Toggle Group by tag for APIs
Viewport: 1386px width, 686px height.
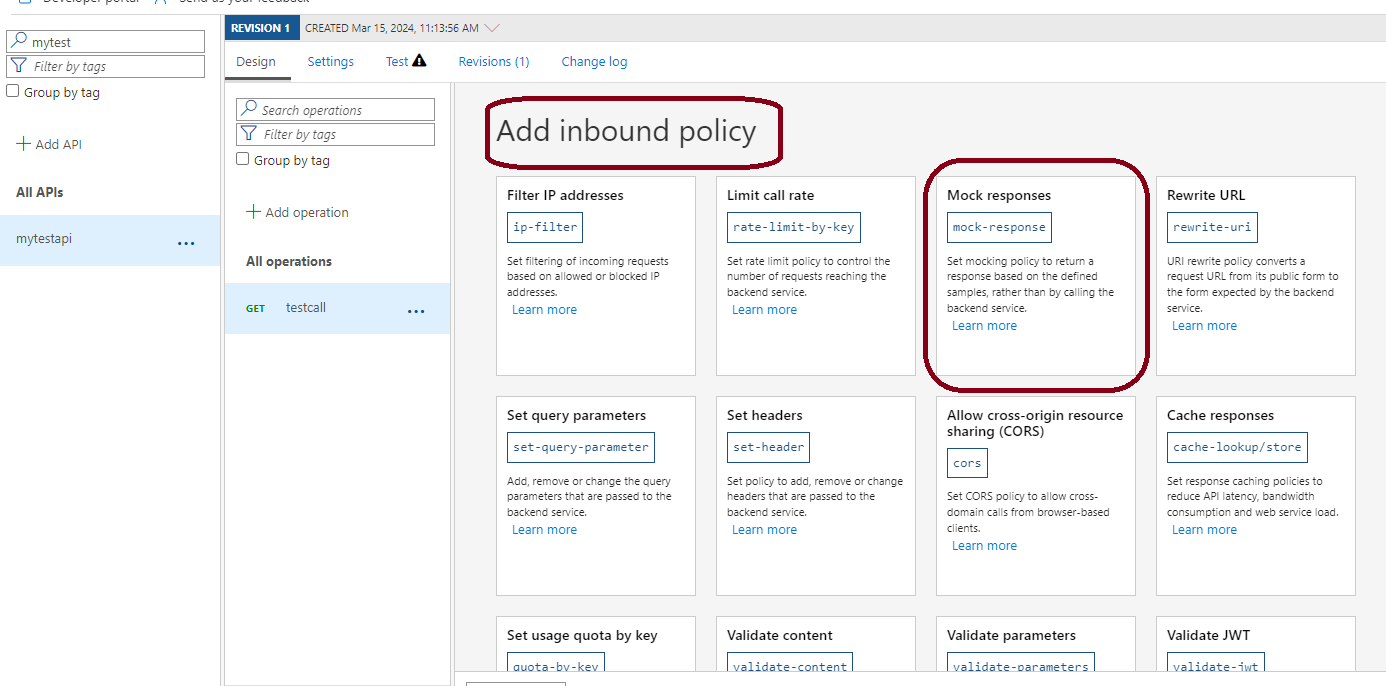[13, 91]
